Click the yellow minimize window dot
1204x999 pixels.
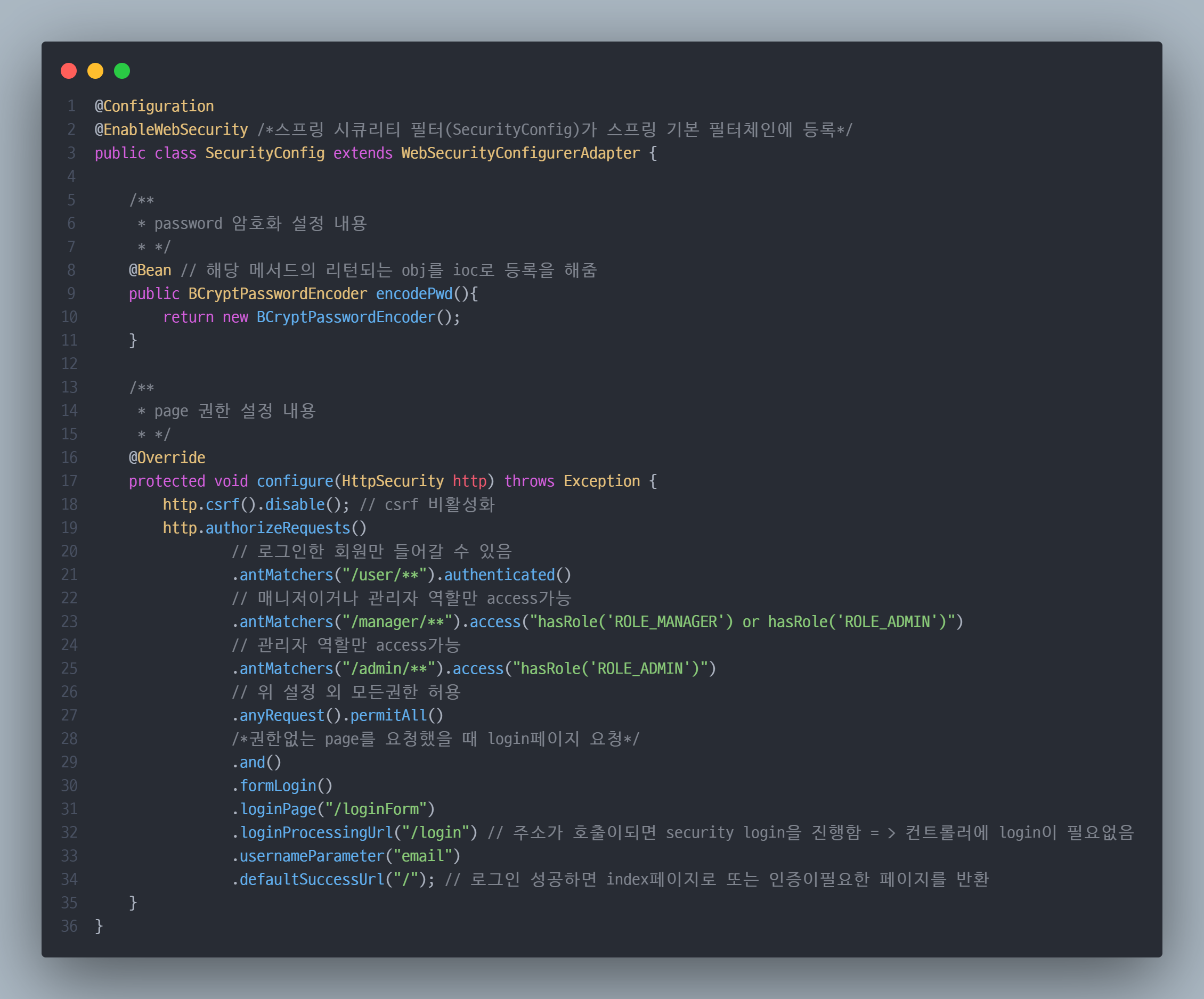95,71
